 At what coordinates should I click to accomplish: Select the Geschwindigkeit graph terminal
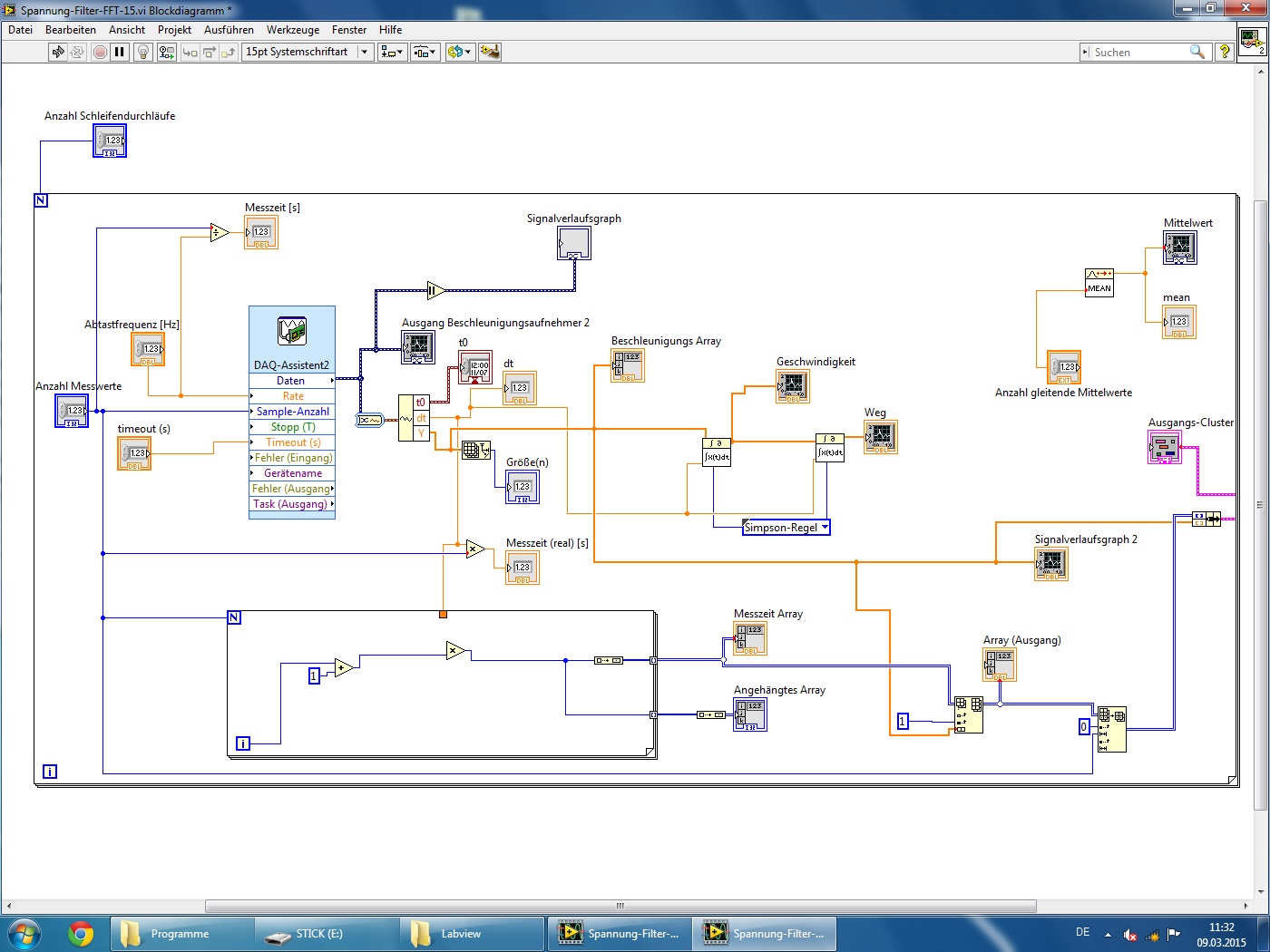pos(793,386)
